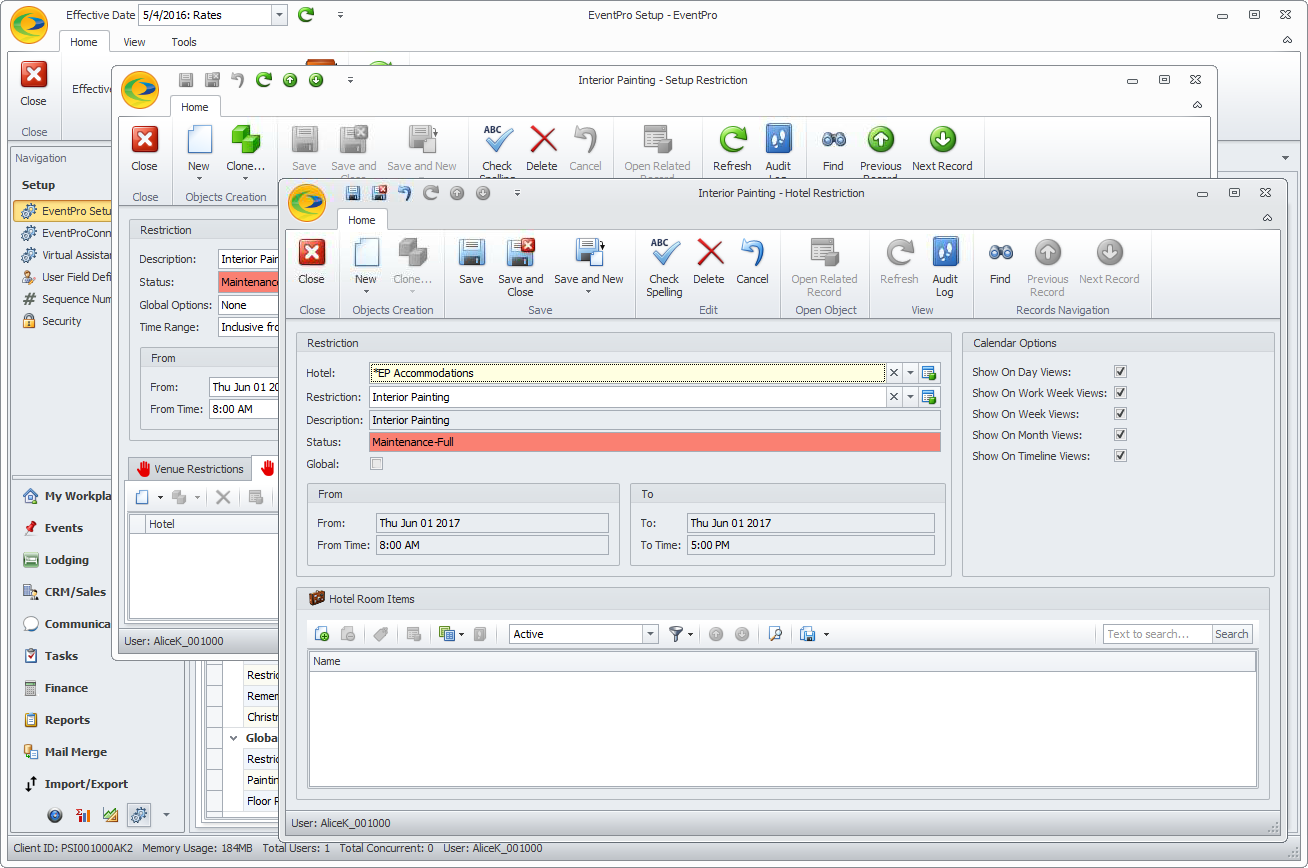Image resolution: width=1308 pixels, height=868 pixels.
Task: Clear Hotel field with X button
Action: point(892,373)
